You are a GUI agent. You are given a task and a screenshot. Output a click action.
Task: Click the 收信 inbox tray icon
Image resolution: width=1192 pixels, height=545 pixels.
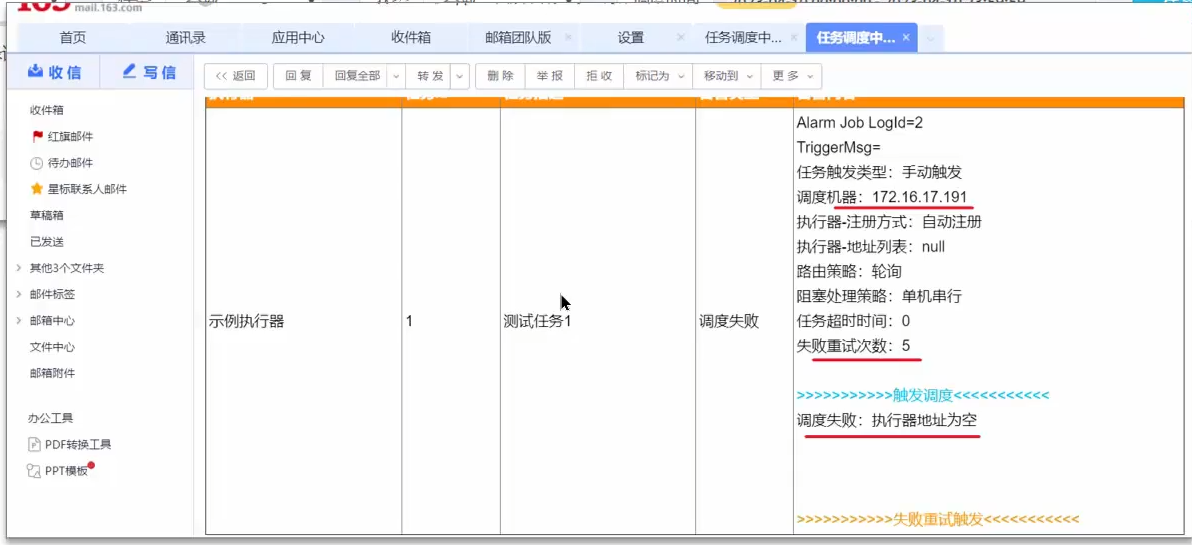[x=35, y=71]
